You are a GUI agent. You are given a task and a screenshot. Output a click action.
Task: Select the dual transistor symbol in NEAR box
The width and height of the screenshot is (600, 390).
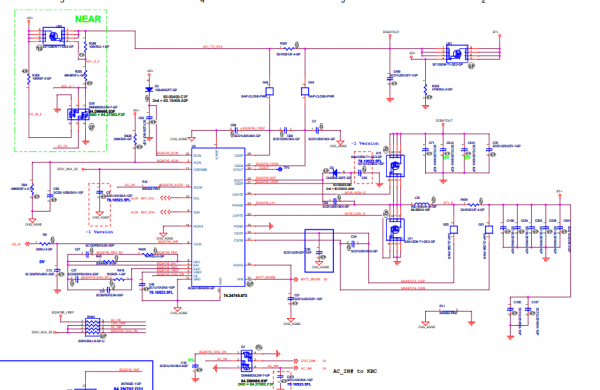[x=78, y=114]
